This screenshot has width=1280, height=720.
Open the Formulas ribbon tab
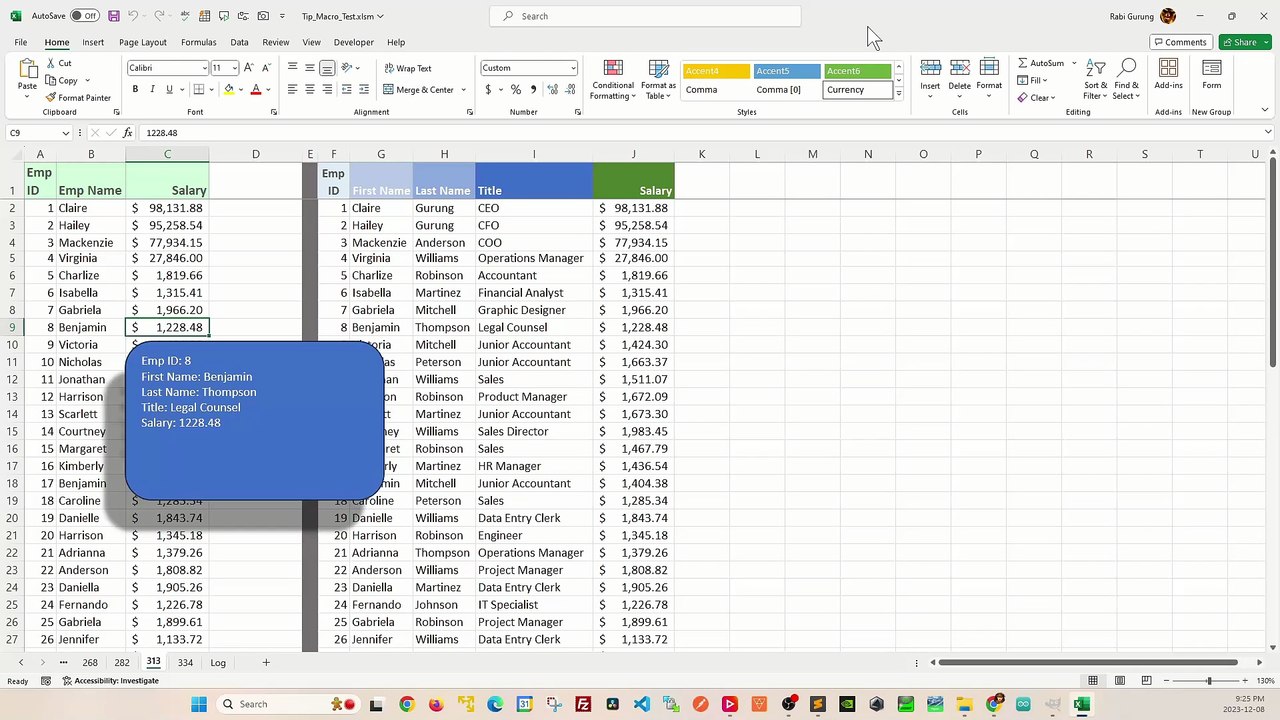198,42
